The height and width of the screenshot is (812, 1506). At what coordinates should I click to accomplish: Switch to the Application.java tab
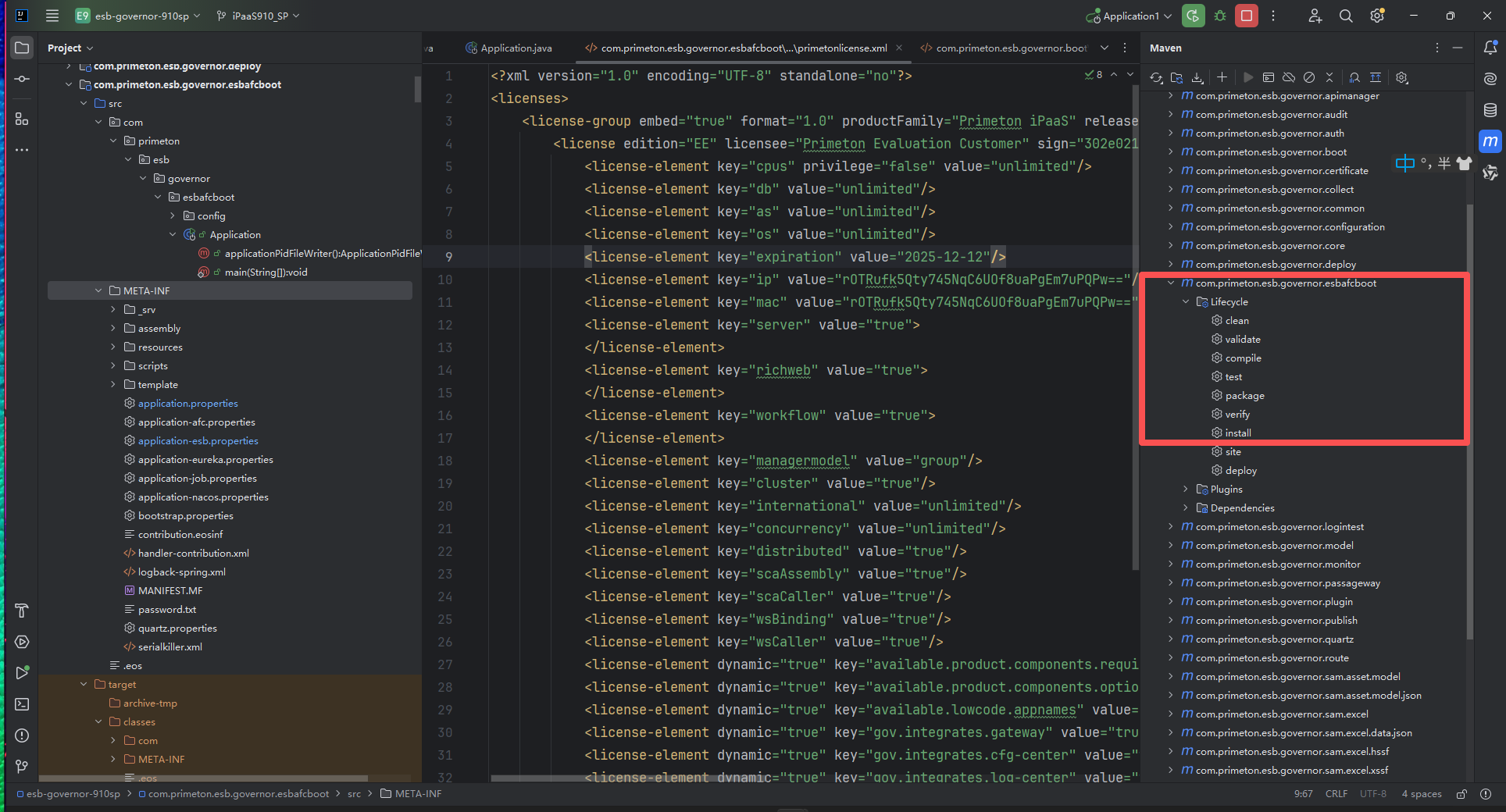pos(516,48)
